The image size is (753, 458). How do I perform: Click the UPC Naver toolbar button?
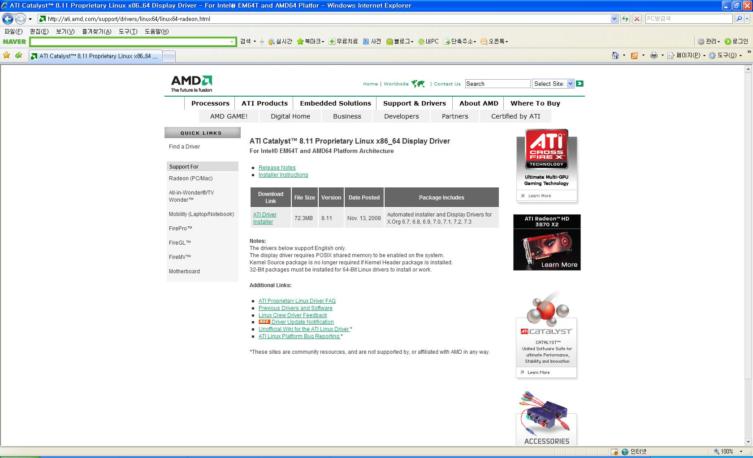428,42
